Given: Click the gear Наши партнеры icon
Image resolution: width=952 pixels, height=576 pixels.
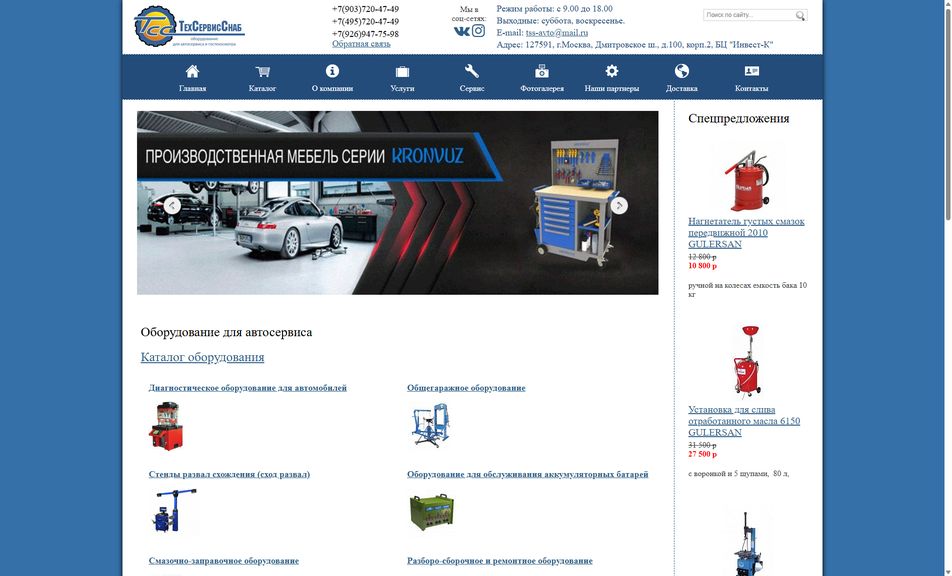Looking at the screenshot, I should click(x=611, y=71).
